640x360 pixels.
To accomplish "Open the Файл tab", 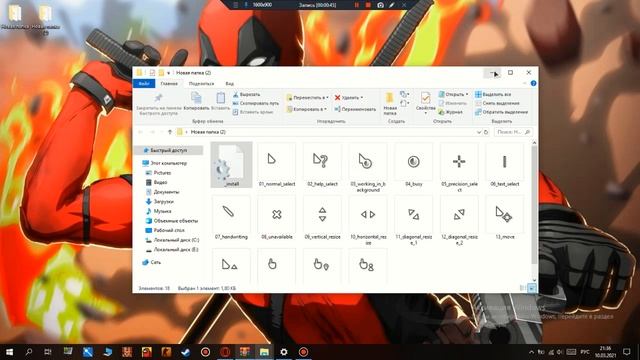I will pos(144,84).
